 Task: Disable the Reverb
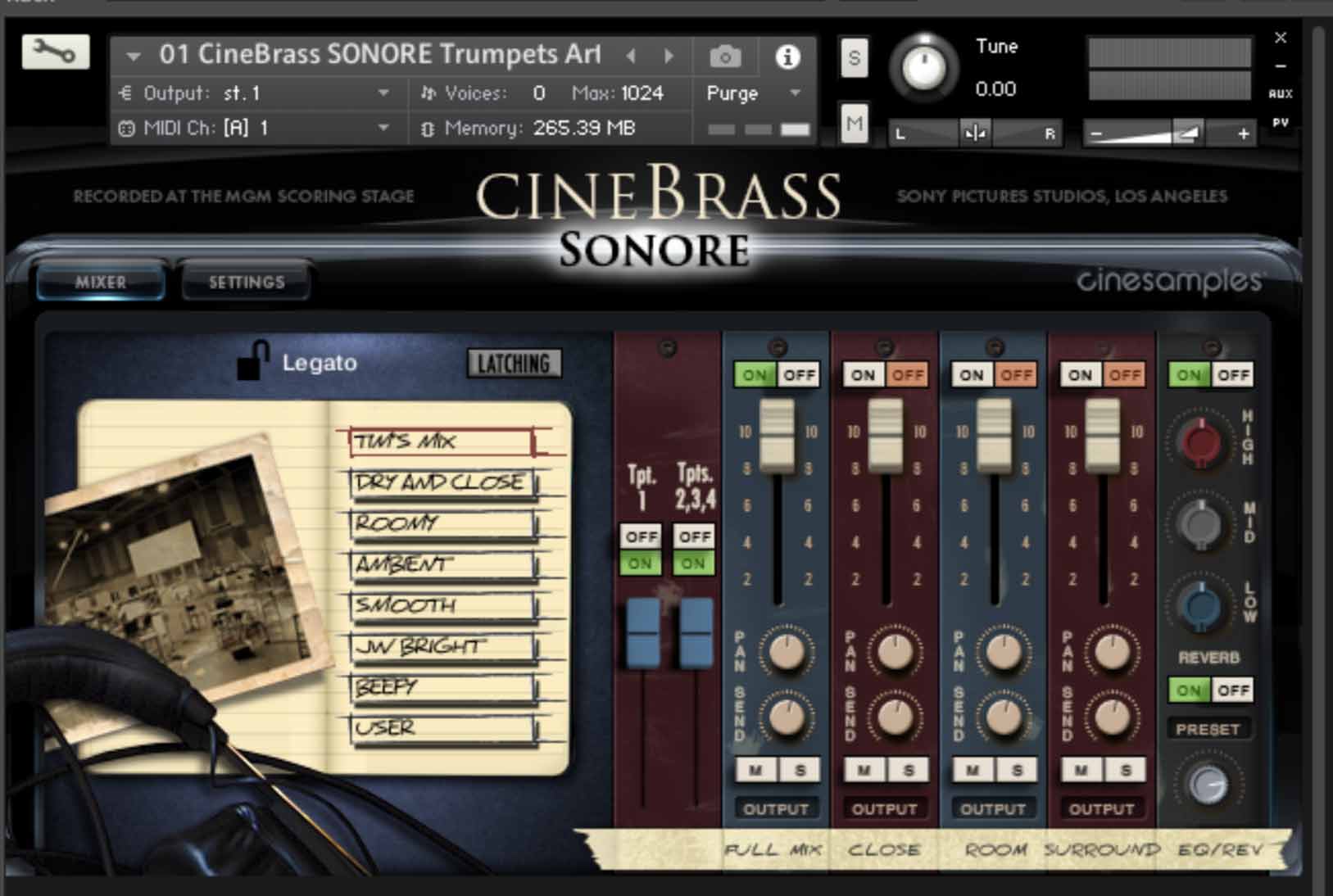tap(1233, 690)
